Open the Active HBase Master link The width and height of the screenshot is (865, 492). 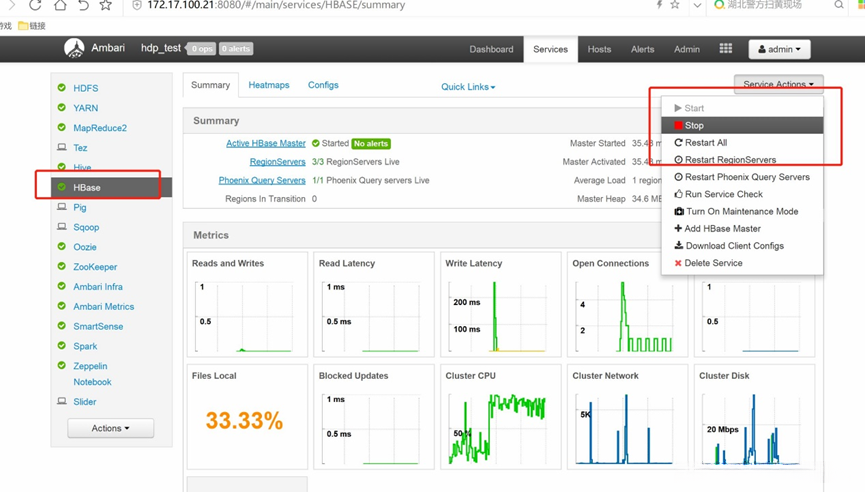pyautogui.click(x=266, y=143)
